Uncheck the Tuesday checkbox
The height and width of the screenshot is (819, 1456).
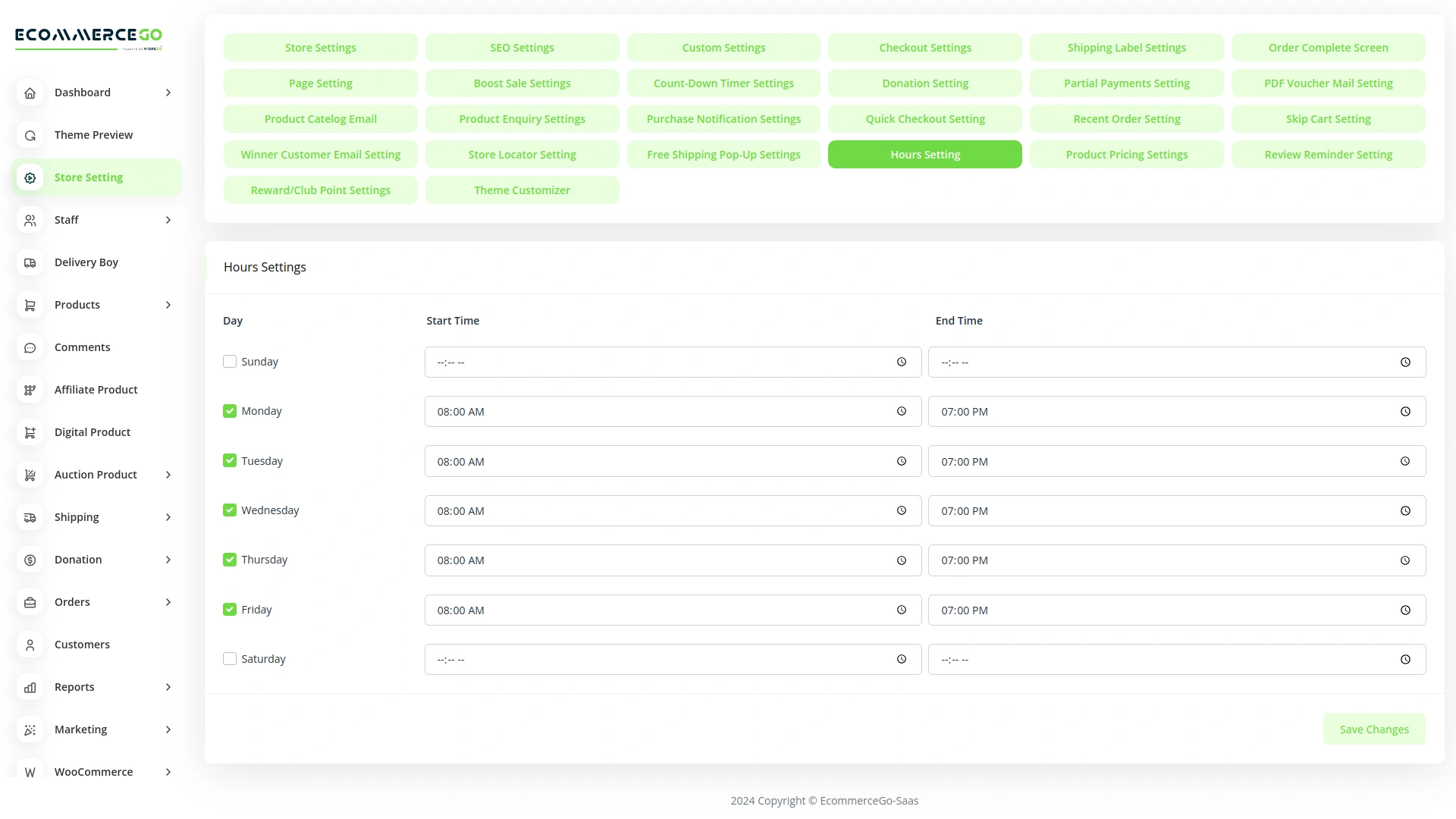point(229,460)
